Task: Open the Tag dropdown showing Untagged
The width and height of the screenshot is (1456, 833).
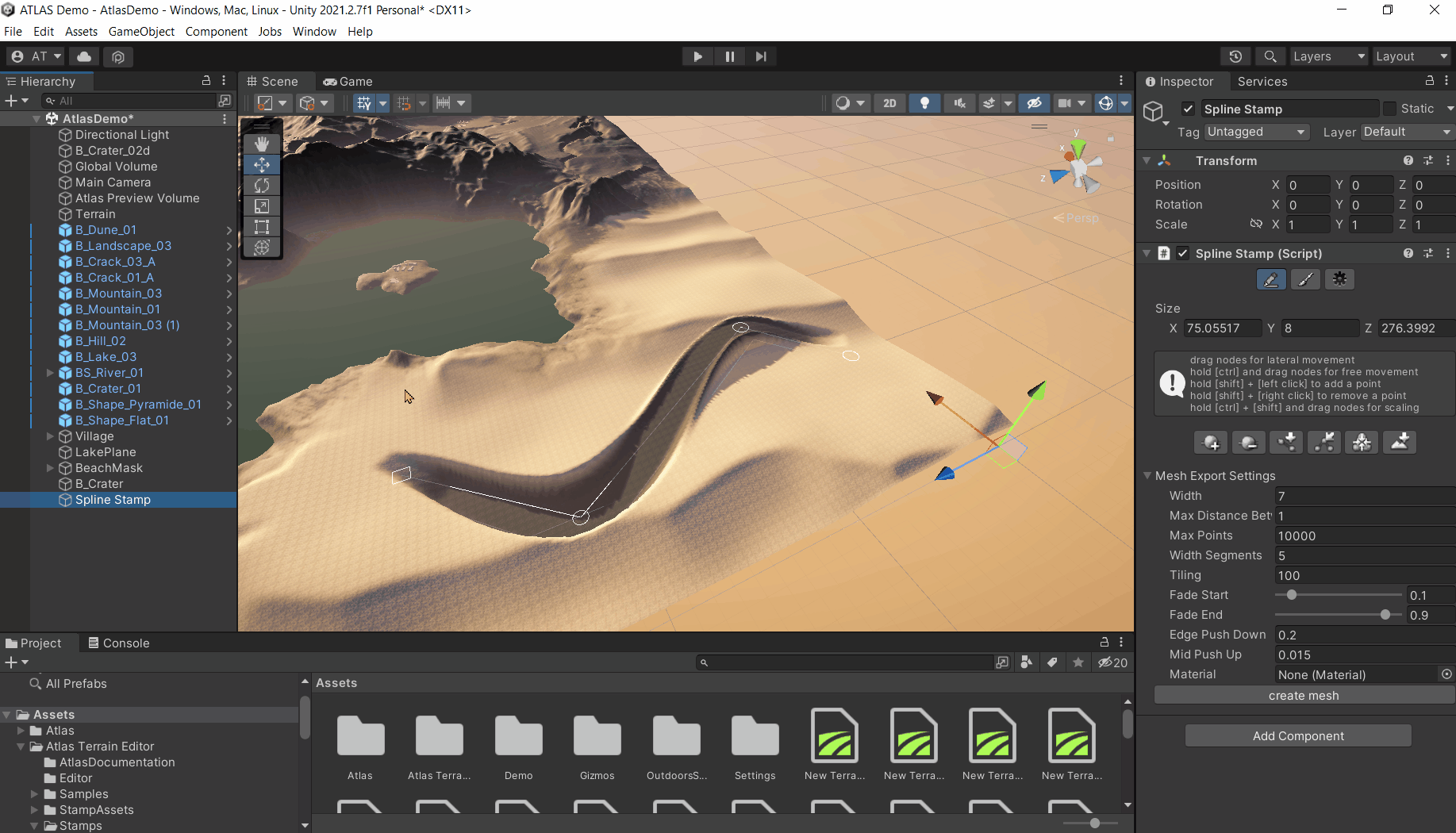Action: [1255, 132]
